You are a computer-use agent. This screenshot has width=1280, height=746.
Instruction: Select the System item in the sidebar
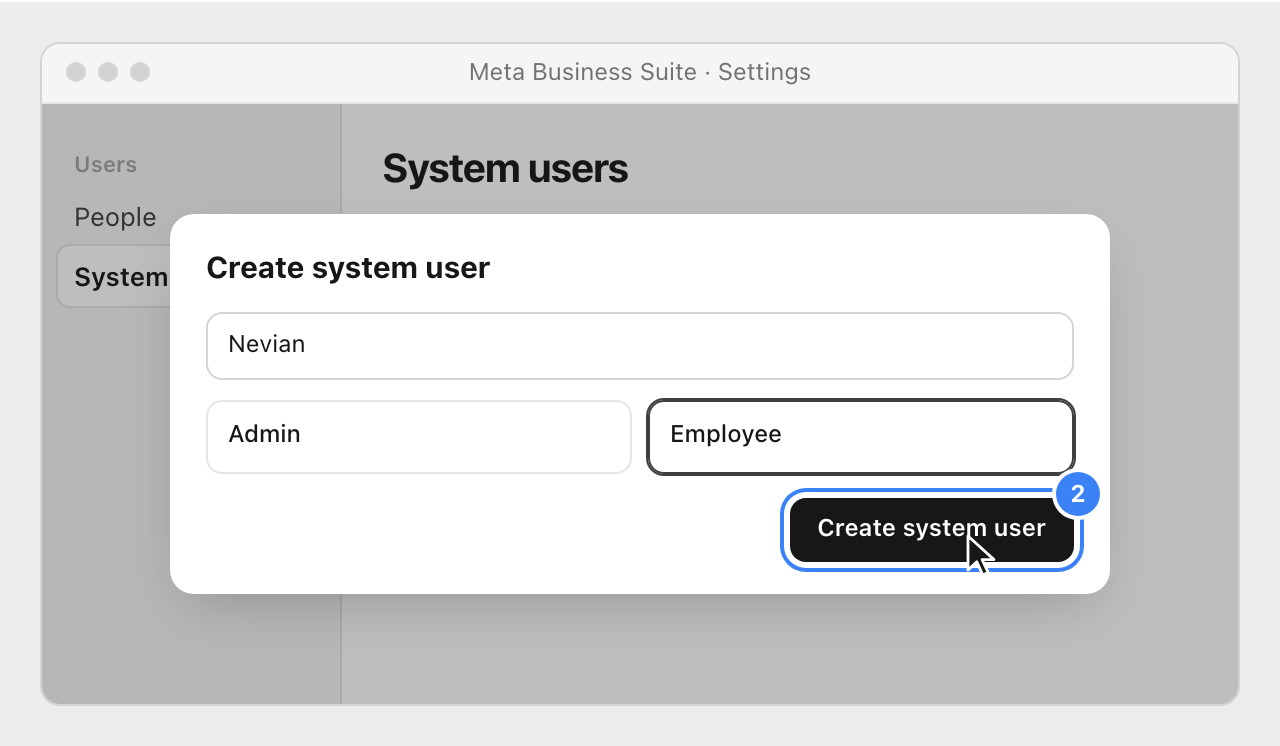pos(114,277)
